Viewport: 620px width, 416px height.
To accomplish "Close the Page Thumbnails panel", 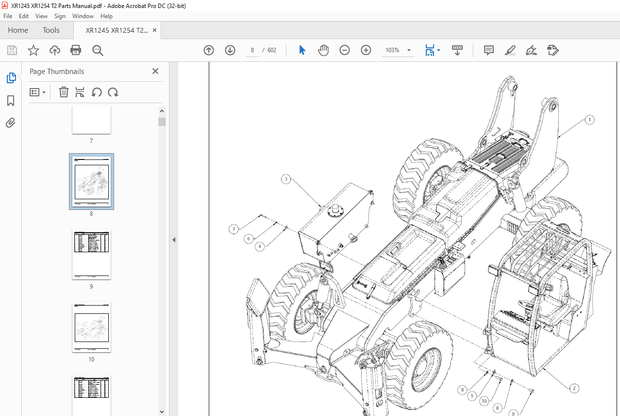I will tap(155, 71).
